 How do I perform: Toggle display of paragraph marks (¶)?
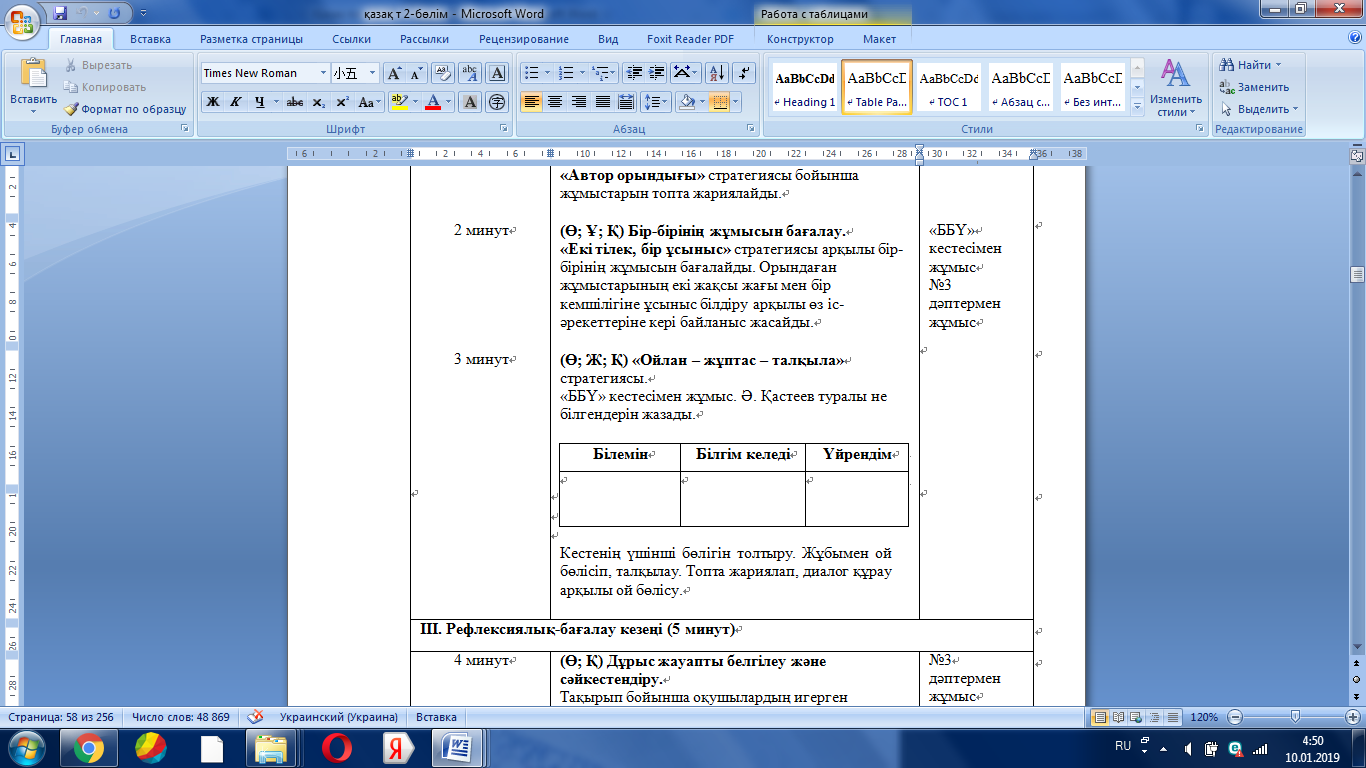[744, 73]
